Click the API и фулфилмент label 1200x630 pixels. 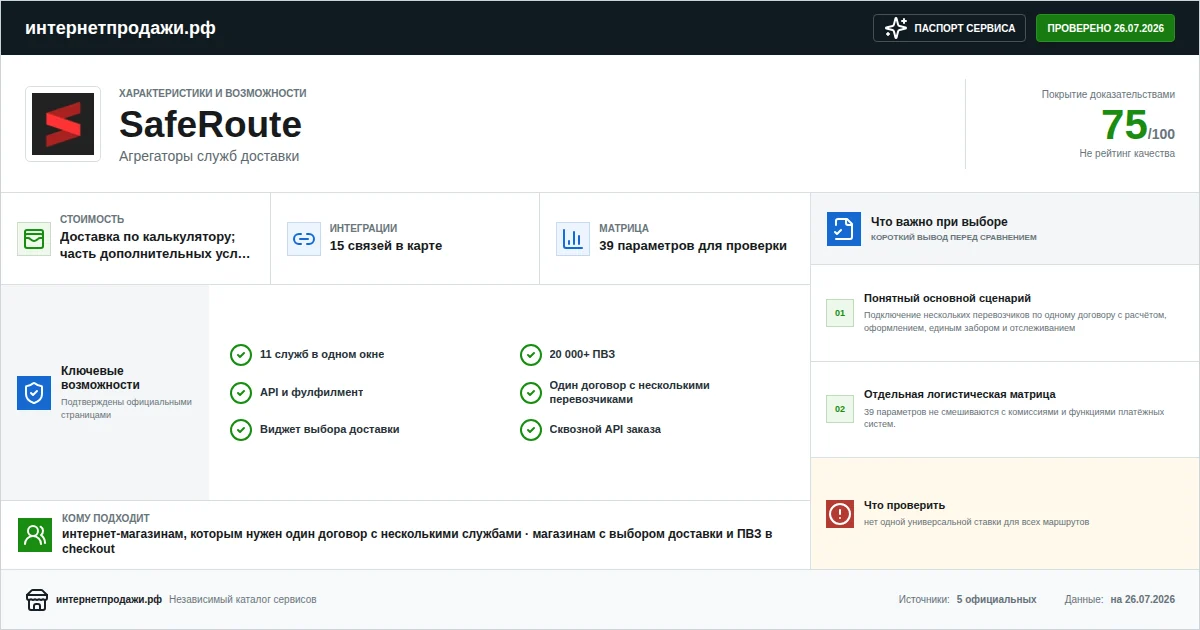pos(311,392)
